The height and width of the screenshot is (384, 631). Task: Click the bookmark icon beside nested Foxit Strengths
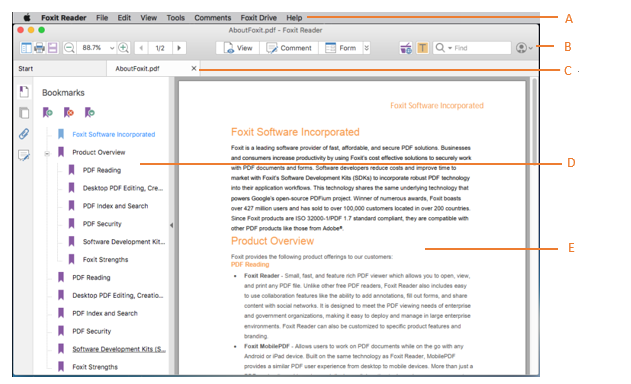pyautogui.click(x=72, y=259)
